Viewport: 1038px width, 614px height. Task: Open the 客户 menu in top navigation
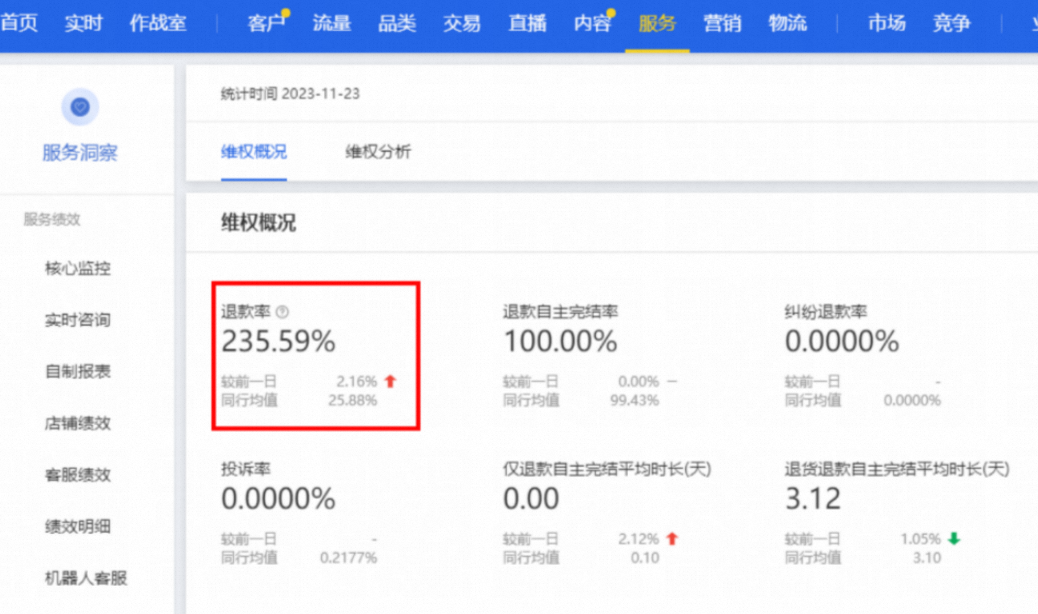pyautogui.click(x=266, y=23)
